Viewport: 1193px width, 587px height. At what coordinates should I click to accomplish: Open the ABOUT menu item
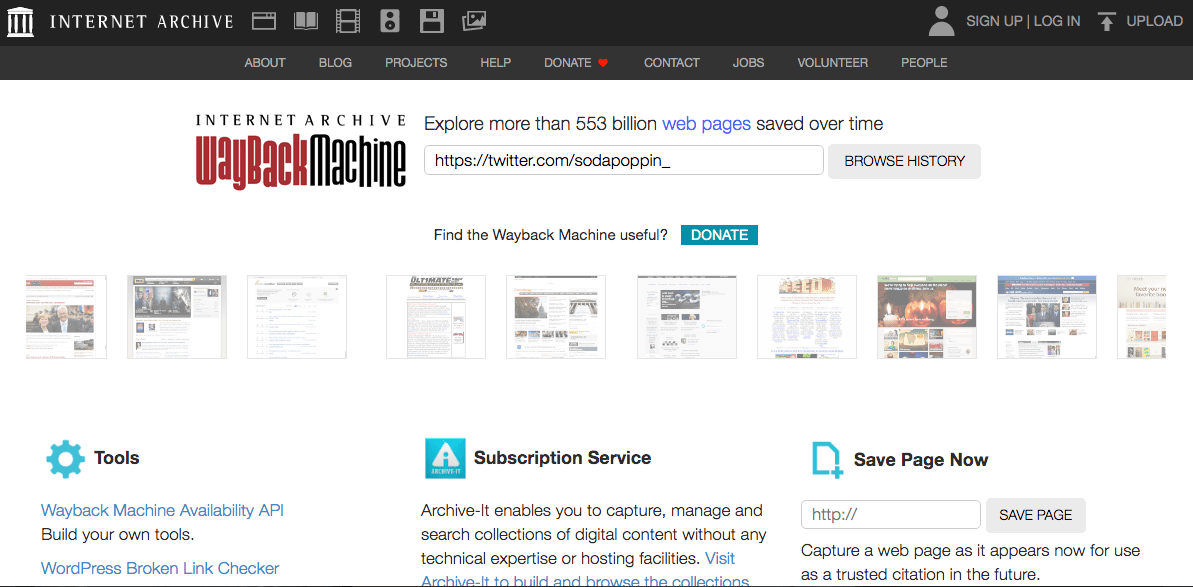[264, 62]
